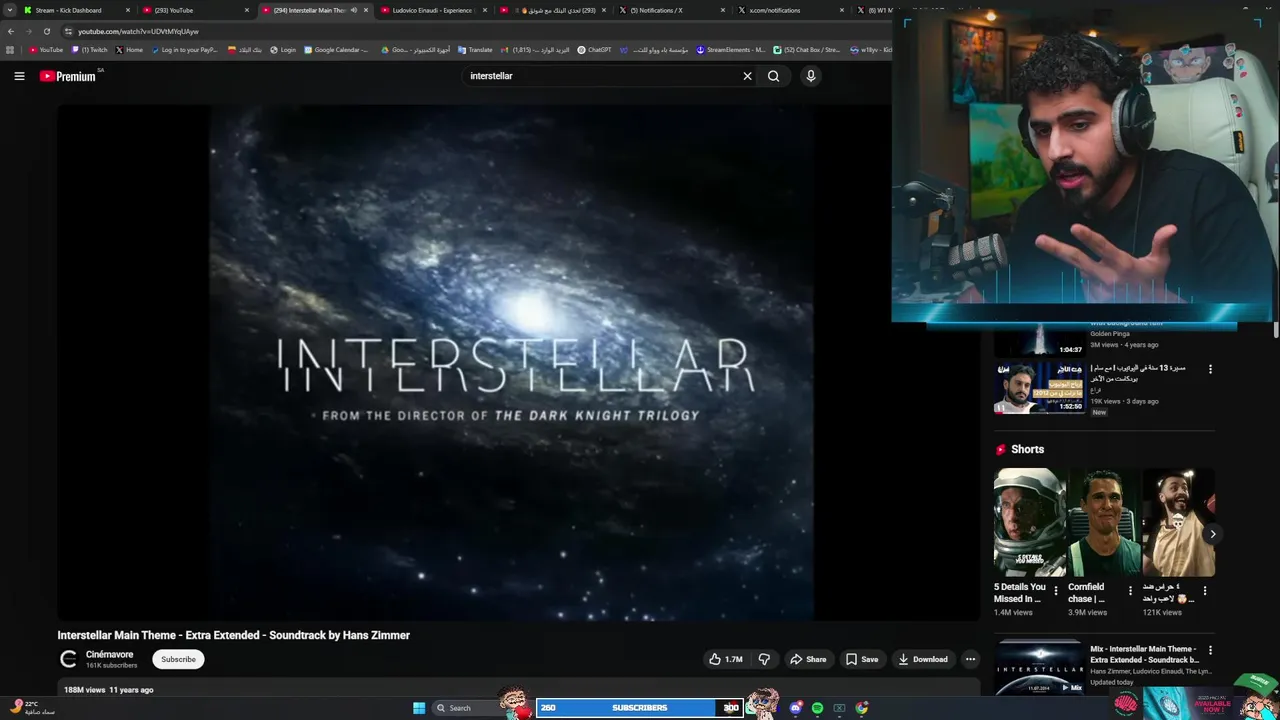The width and height of the screenshot is (1280, 720).
Task: Share the Interstellar video
Action: [x=808, y=659]
